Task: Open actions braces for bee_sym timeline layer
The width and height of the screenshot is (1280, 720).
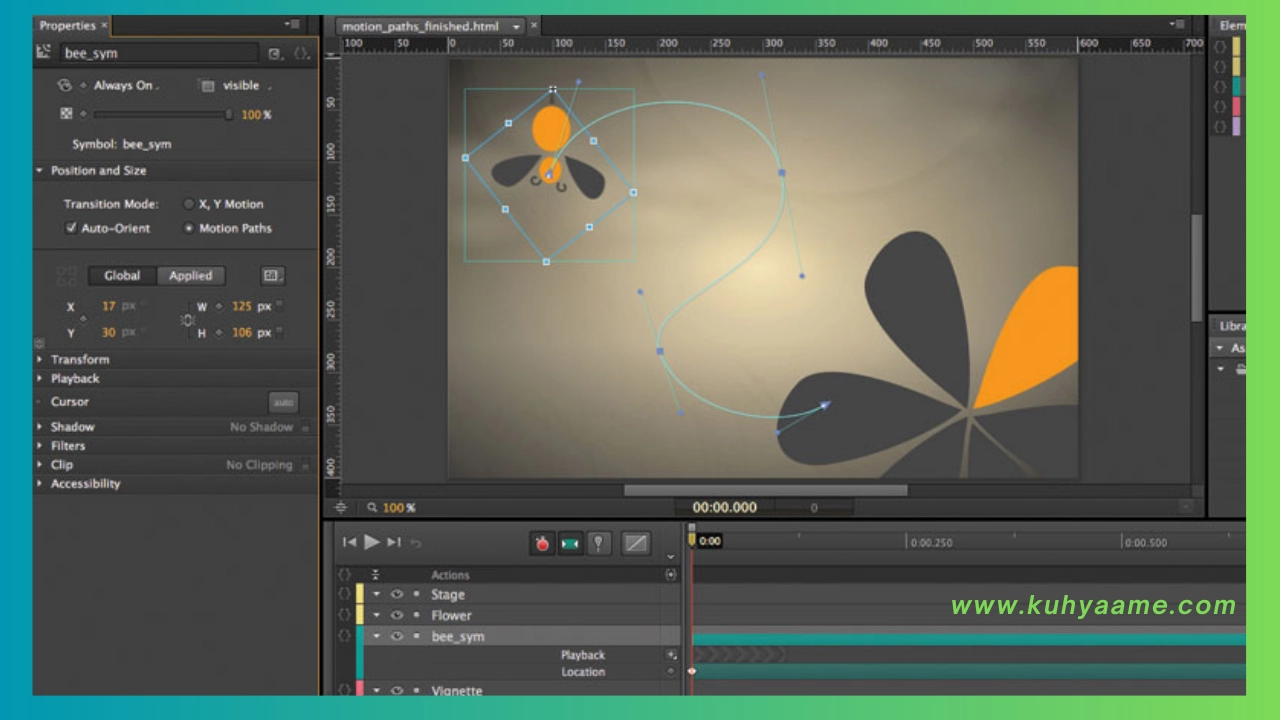Action: (345, 636)
